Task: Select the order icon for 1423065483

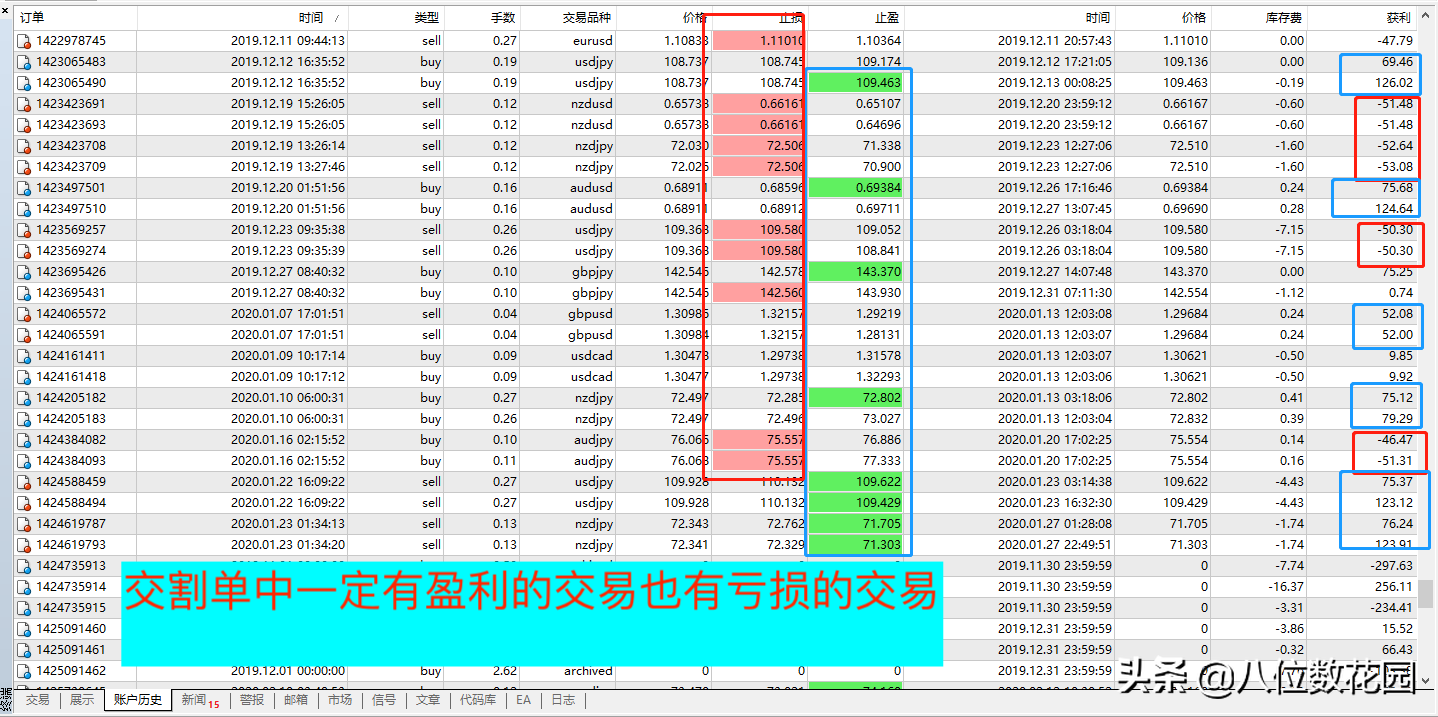Action: pos(25,62)
